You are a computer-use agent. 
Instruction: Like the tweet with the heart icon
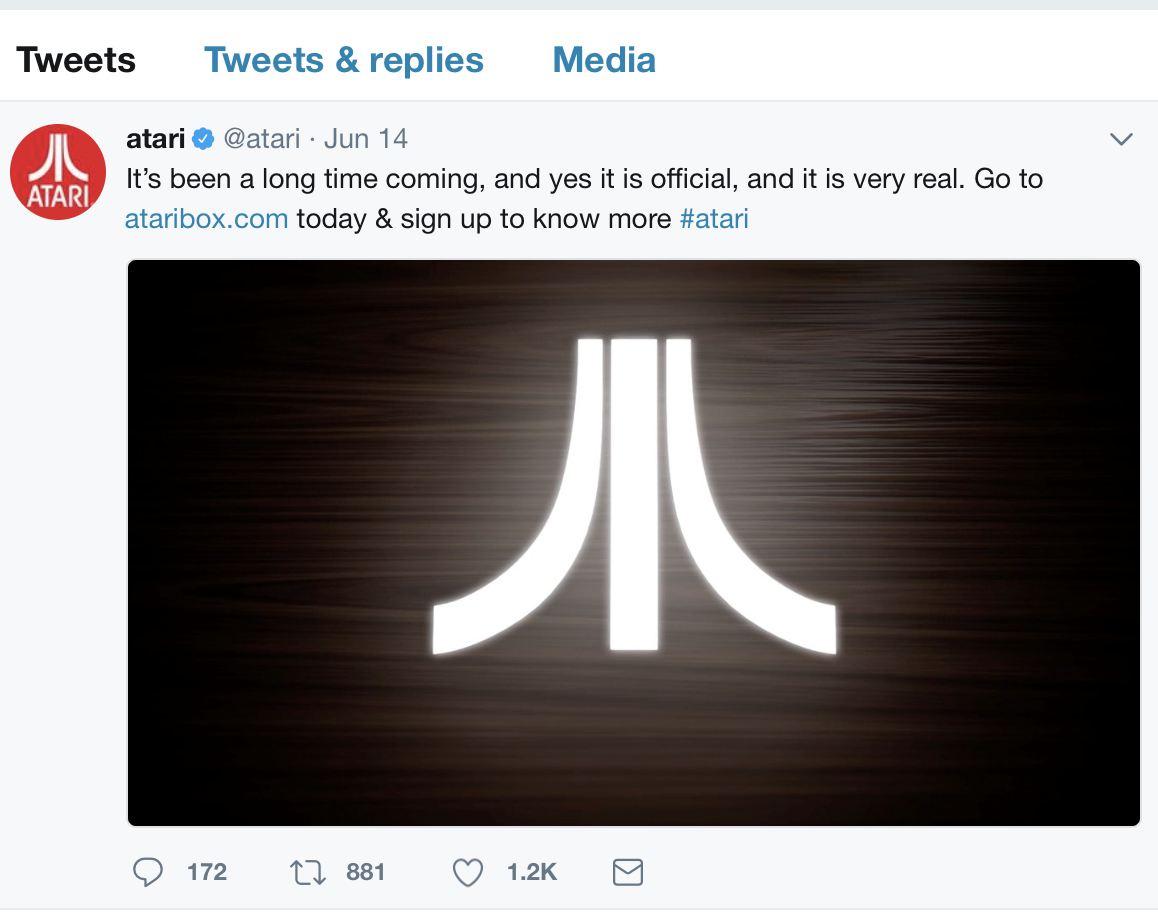(x=467, y=873)
